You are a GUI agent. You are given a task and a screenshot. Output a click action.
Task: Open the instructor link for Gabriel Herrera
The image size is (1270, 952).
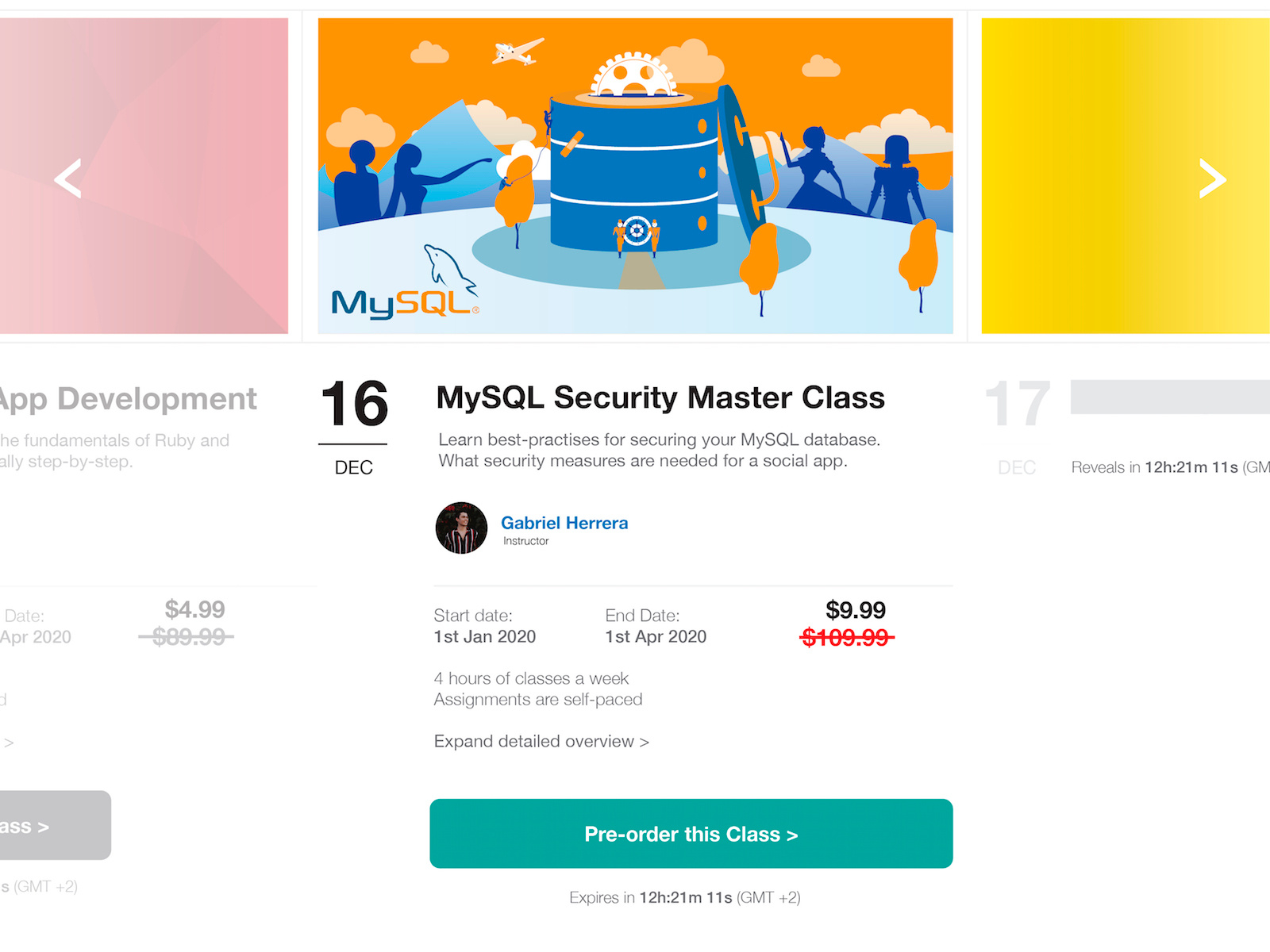tap(564, 523)
